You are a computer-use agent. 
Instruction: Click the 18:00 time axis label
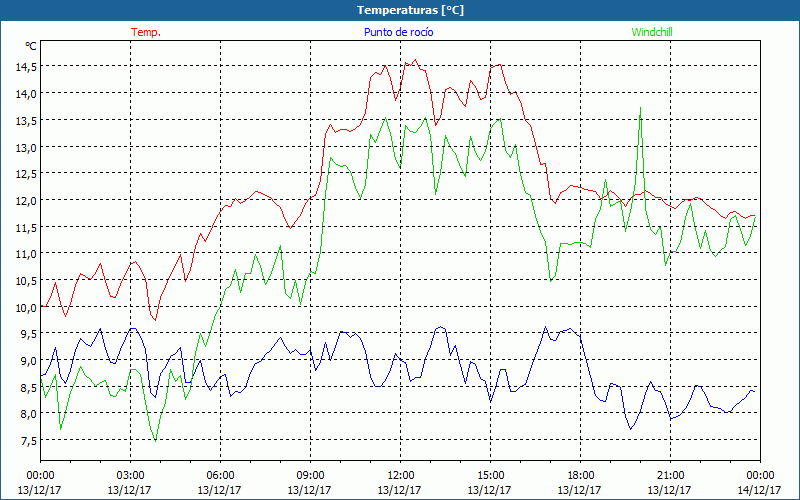point(580,475)
